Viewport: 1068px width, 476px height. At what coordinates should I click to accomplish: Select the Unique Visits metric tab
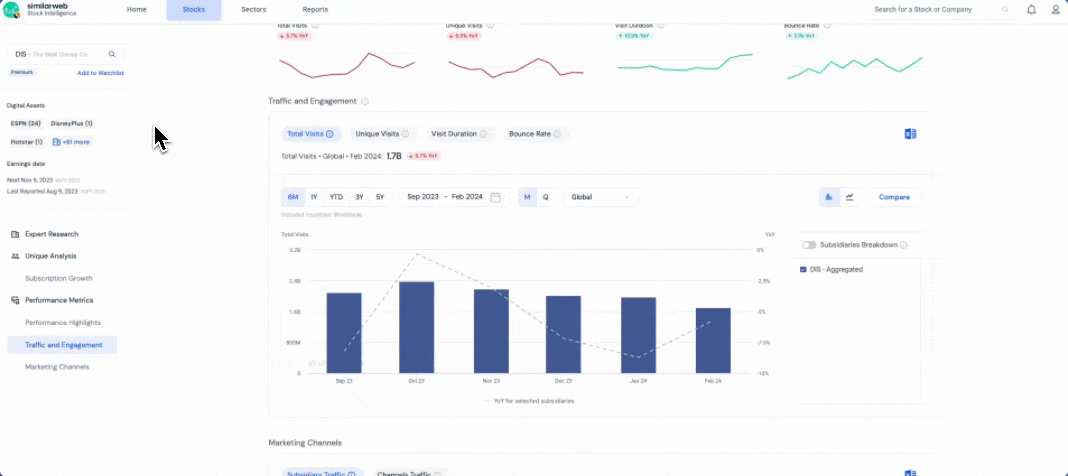(x=382, y=134)
